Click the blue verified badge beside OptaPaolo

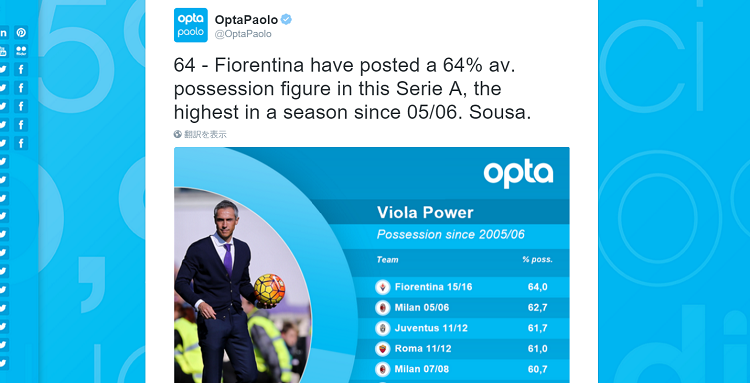click(x=287, y=20)
